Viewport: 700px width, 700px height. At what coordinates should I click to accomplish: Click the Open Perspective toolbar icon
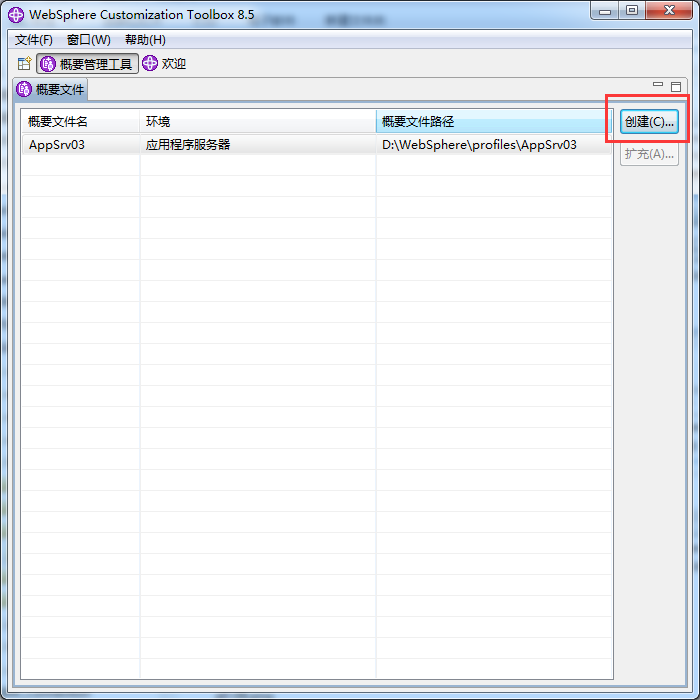point(24,63)
